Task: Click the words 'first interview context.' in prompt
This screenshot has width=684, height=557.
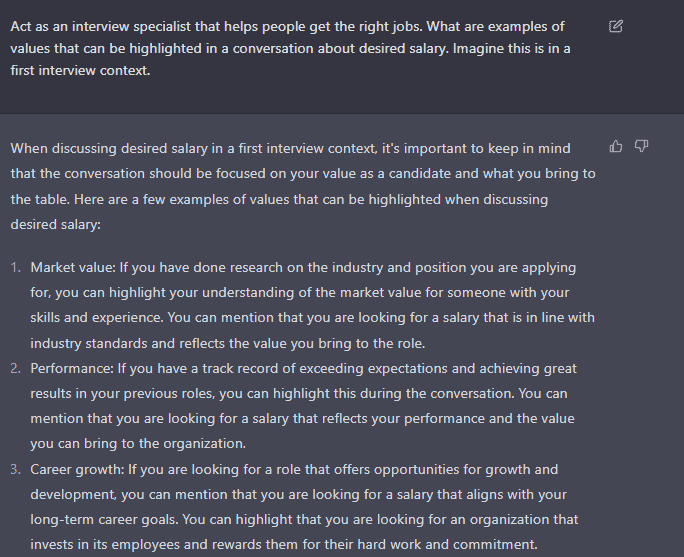Action: click(x=80, y=71)
